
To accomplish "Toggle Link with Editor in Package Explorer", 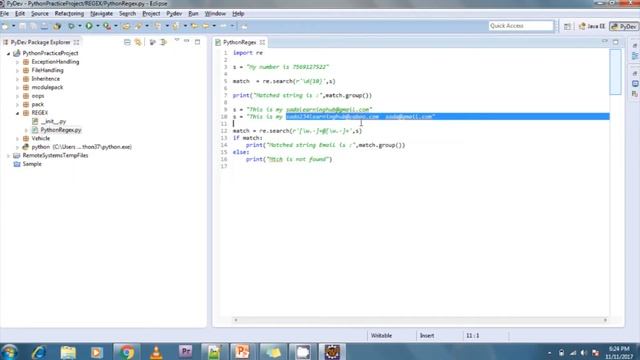I will [138, 42].
